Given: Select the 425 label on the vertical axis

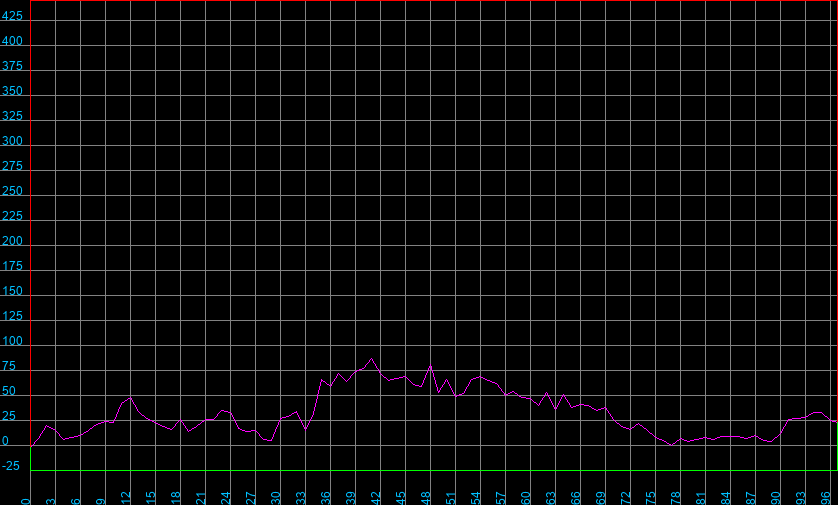Looking at the screenshot, I should click(x=13, y=17).
